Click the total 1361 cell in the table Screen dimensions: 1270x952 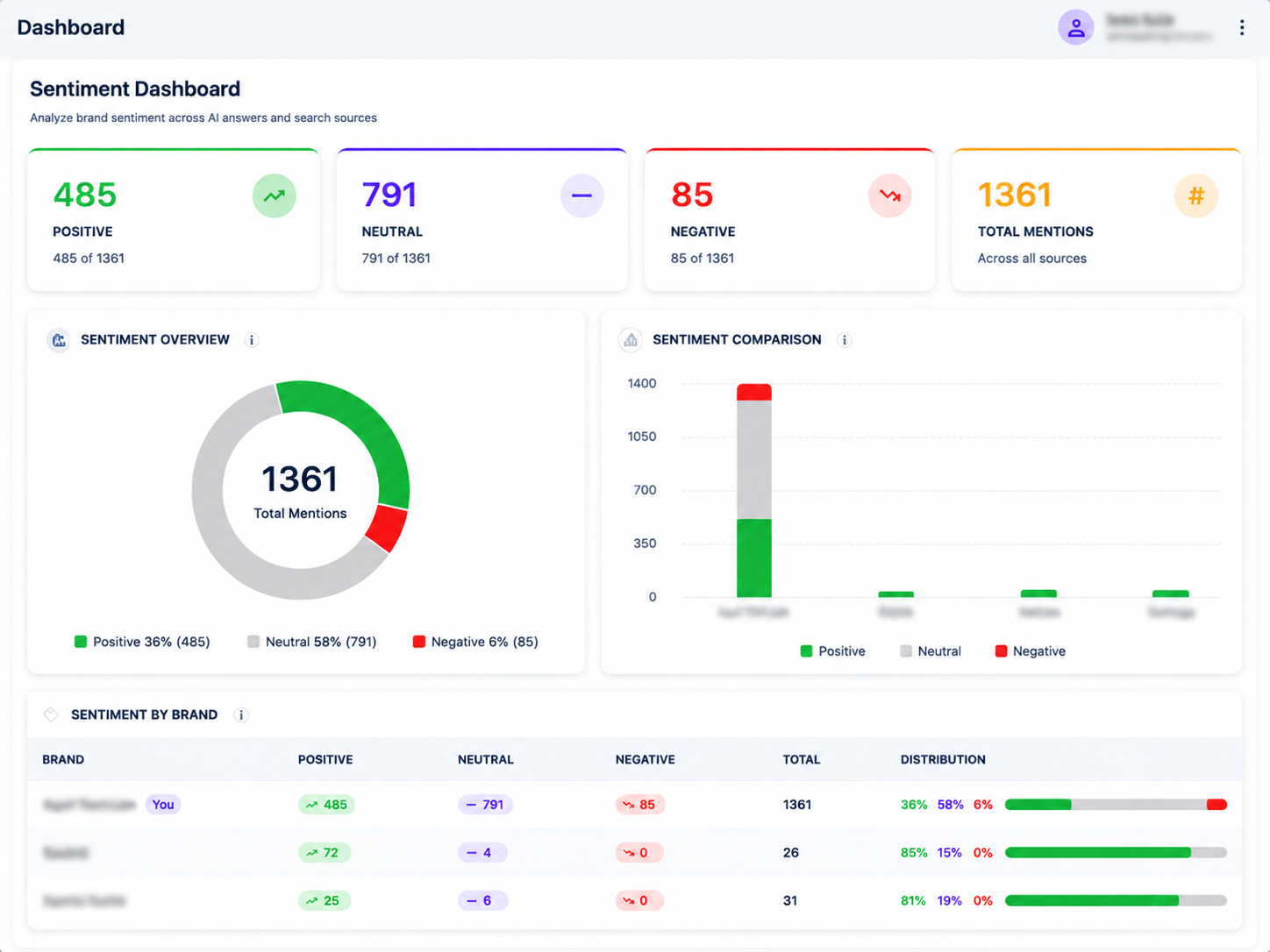(x=797, y=805)
